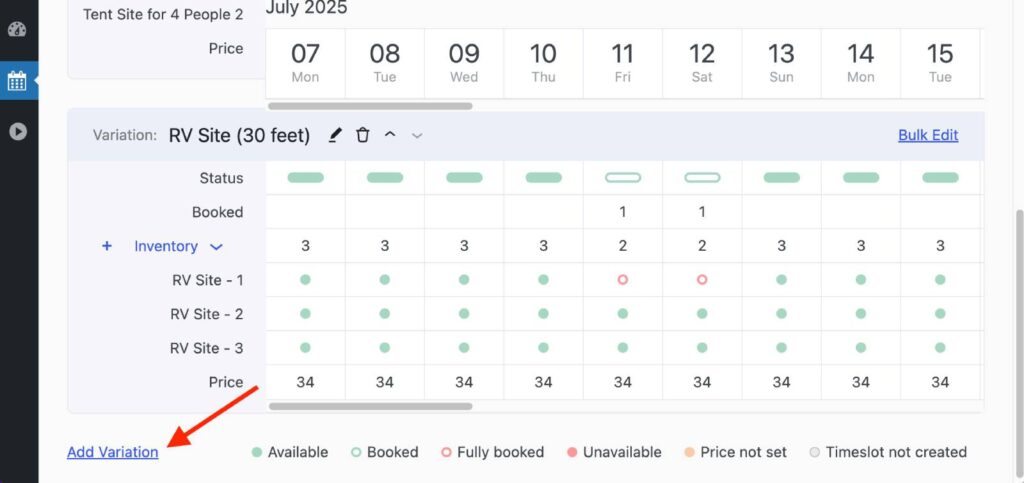The height and width of the screenshot is (483, 1024).
Task: Collapse the Inventory rows with chevron
Action: click(216, 247)
